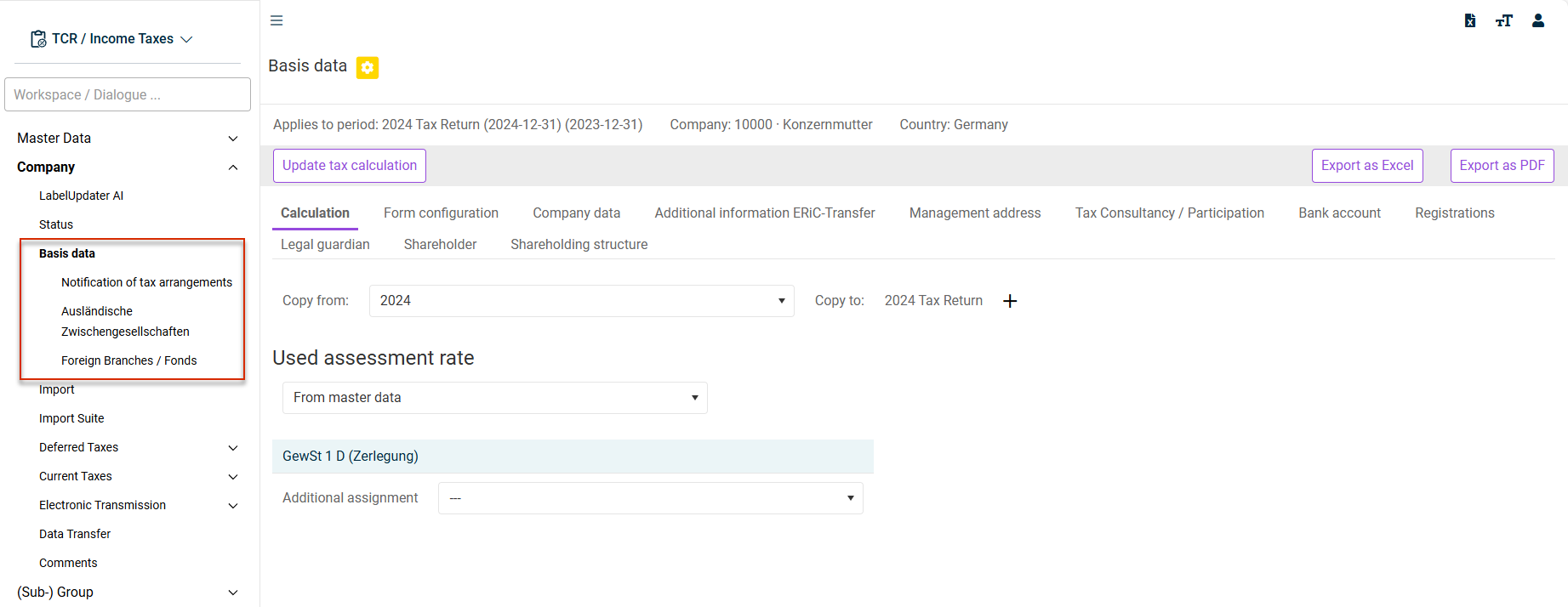
Task: Open the TCR / Income Taxes module dropdown
Action: [112, 39]
